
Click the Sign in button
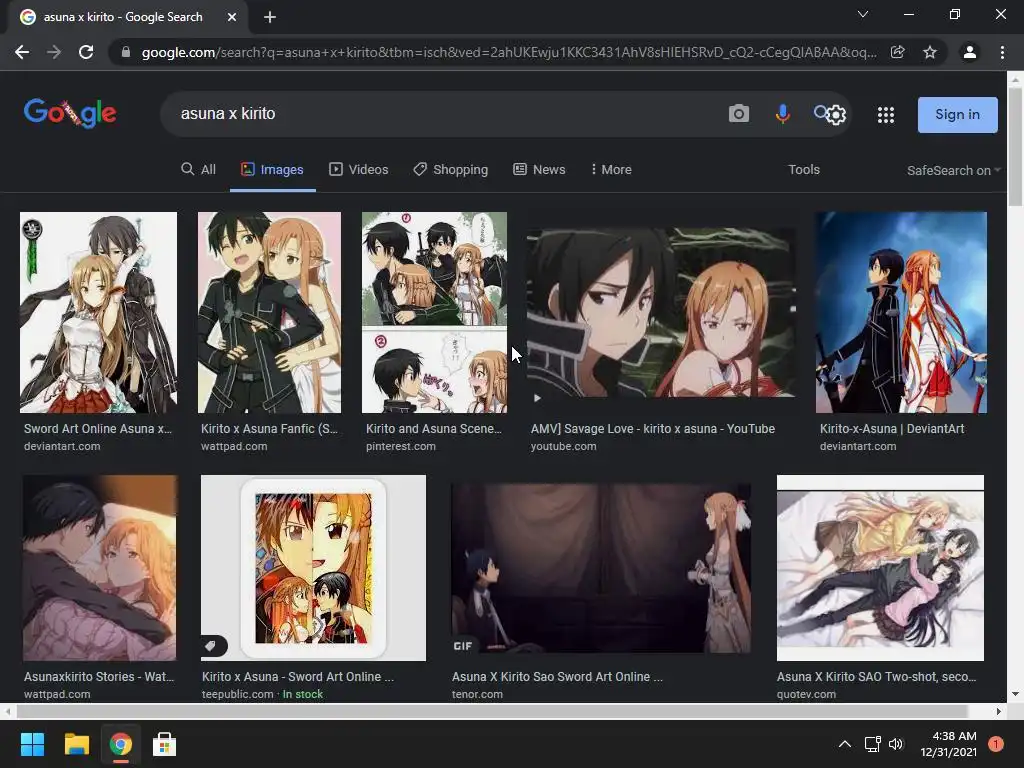coord(957,114)
